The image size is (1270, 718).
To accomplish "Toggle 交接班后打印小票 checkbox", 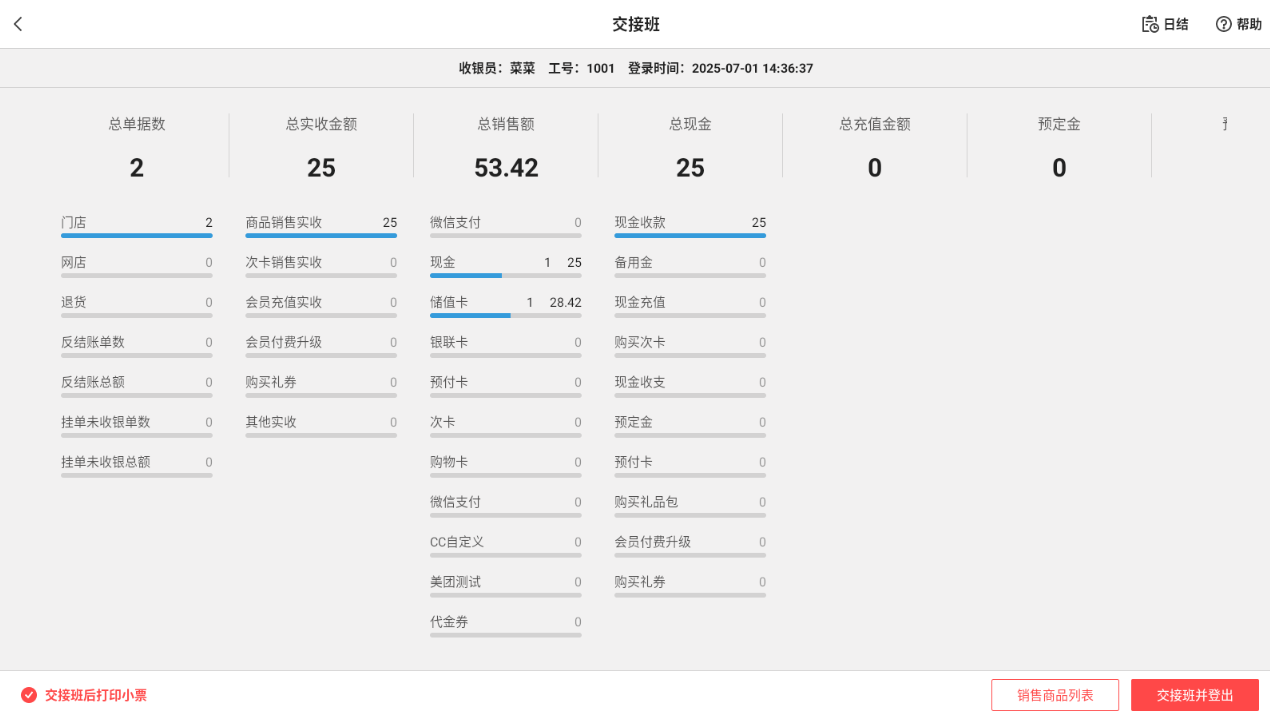I will [29, 695].
